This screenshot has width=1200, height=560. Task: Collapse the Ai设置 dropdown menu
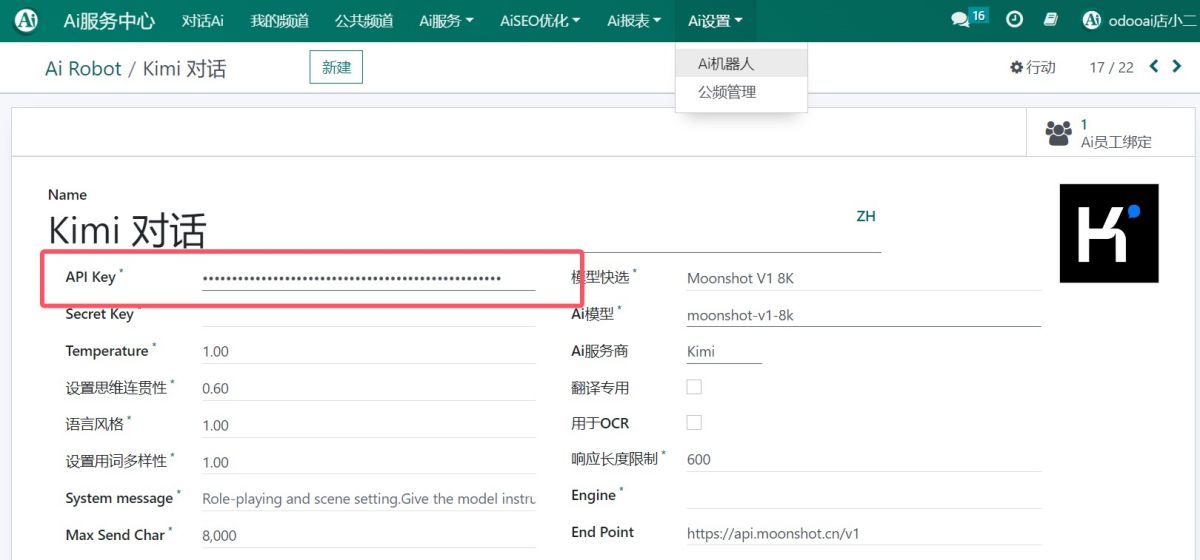[x=715, y=20]
